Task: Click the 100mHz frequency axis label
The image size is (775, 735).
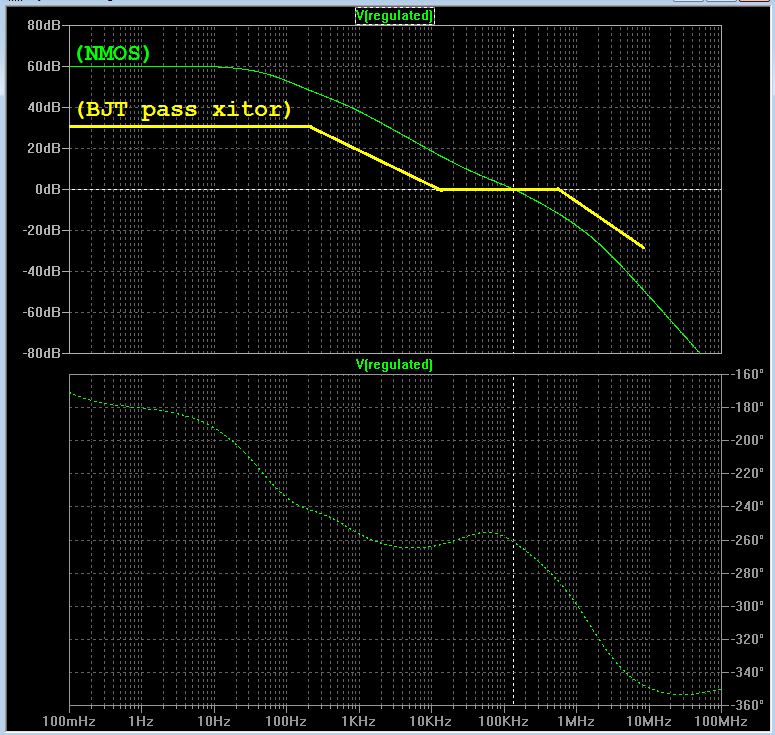Action: (x=69, y=722)
